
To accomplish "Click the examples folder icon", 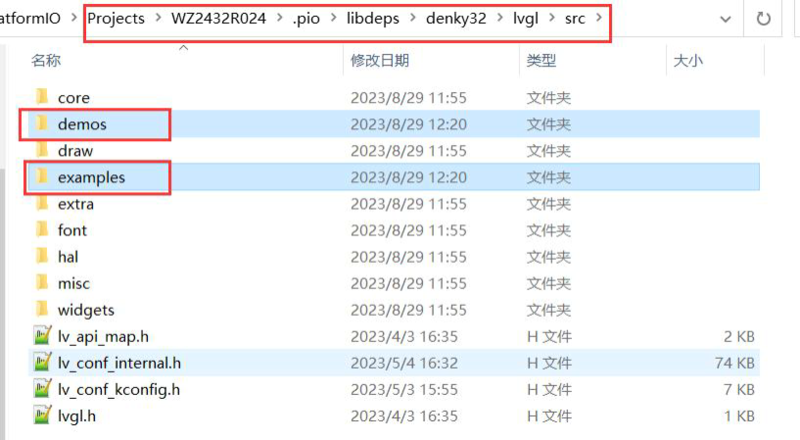I will tap(42, 177).
